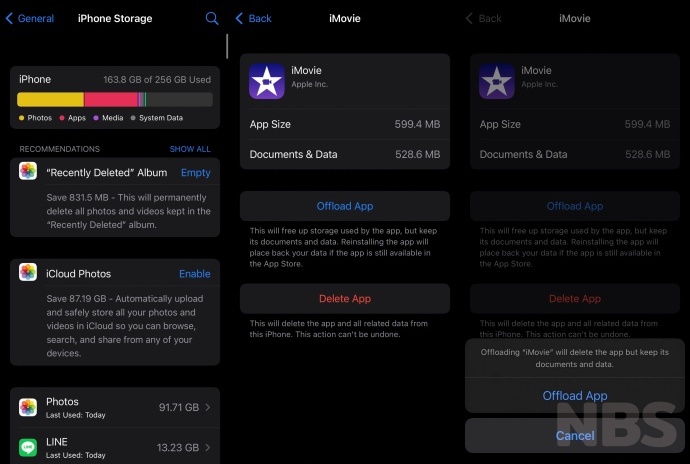Open the LINE 13.23 GB chevron
The width and height of the screenshot is (690, 464).
click(208, 448)
